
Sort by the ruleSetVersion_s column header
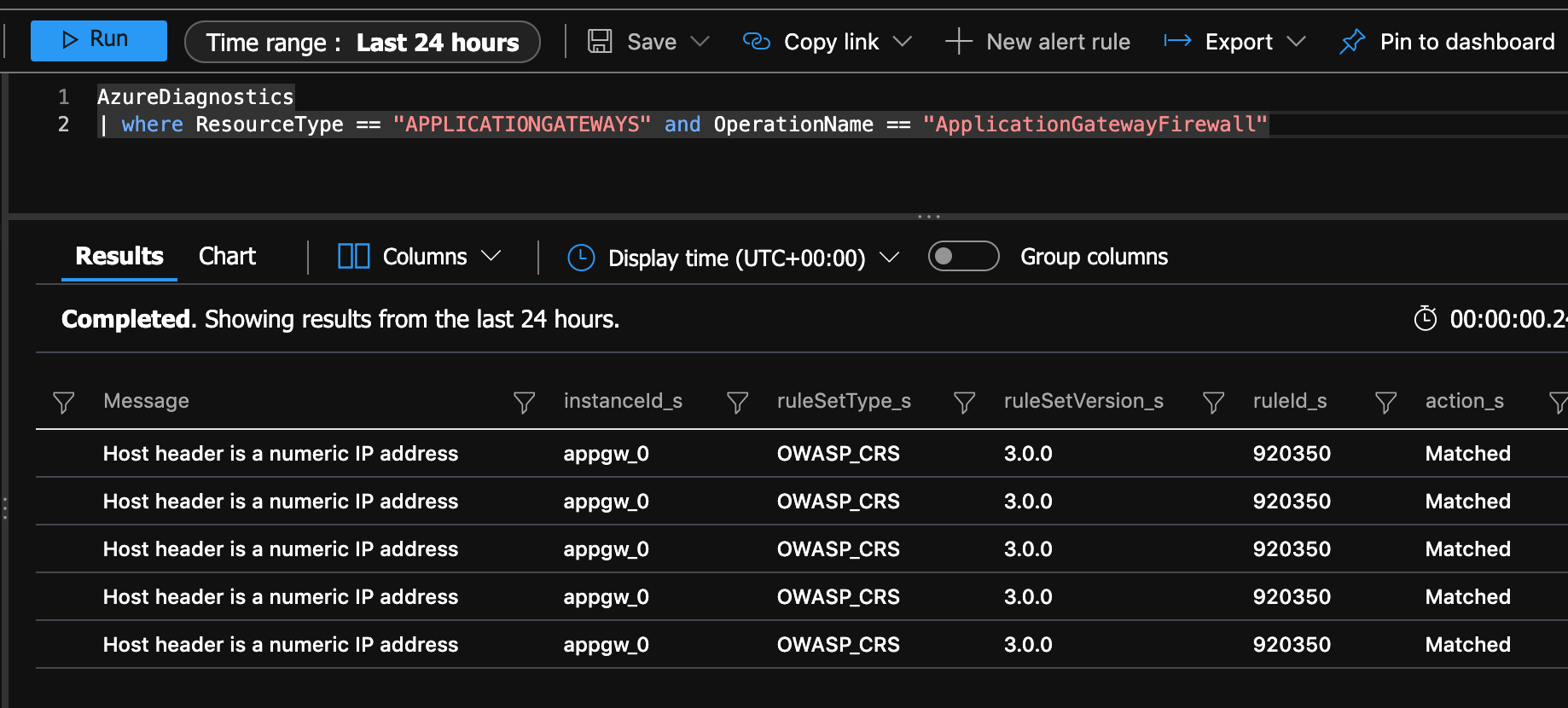coord(1083,401)
